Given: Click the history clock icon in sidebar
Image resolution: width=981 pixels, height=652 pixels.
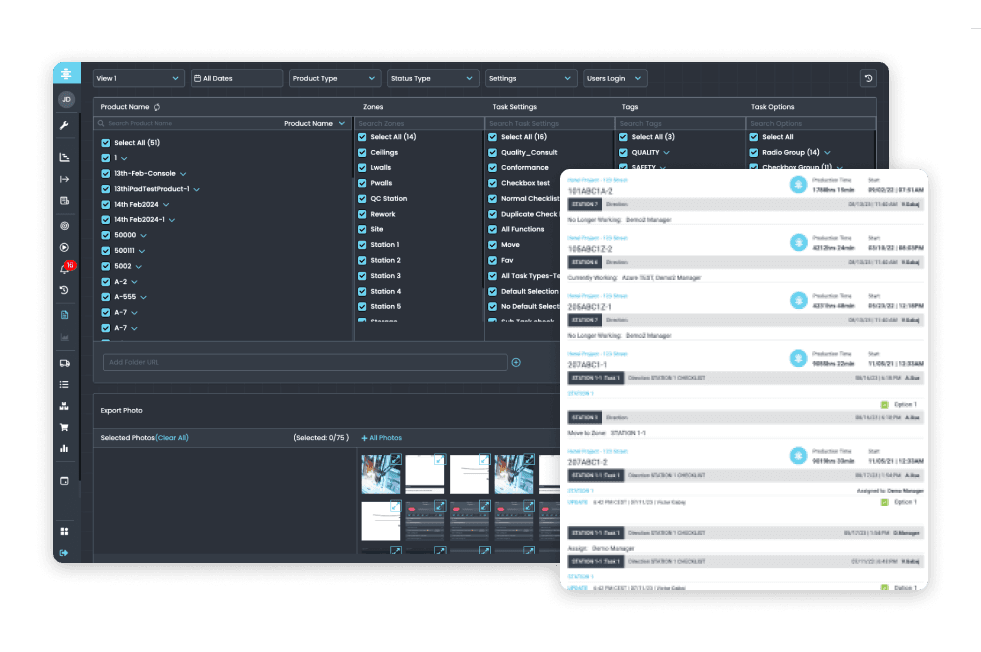Looking at the screenshot, I should click(x=64, y=290).
